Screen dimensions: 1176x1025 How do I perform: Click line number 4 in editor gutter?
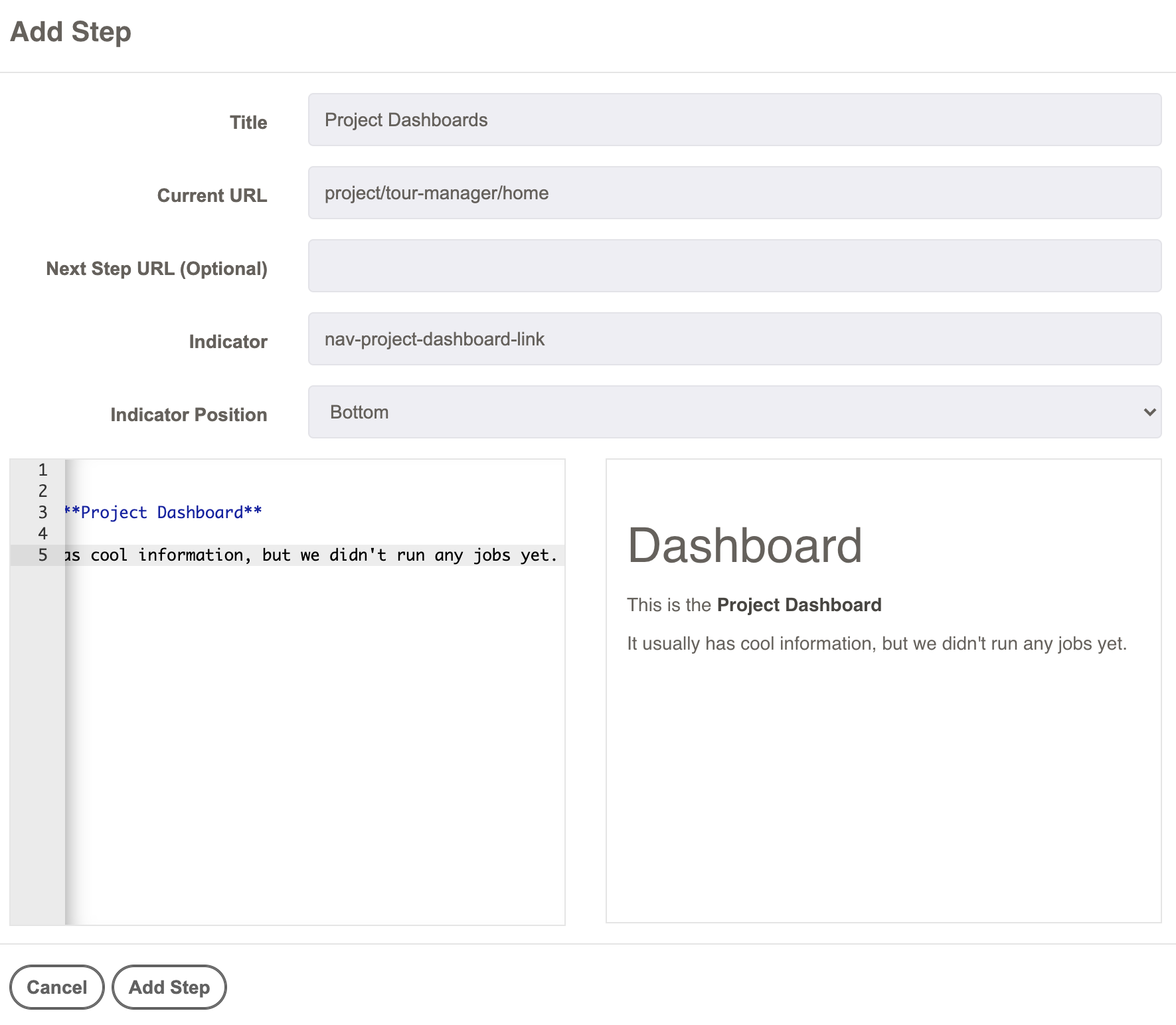42,534
